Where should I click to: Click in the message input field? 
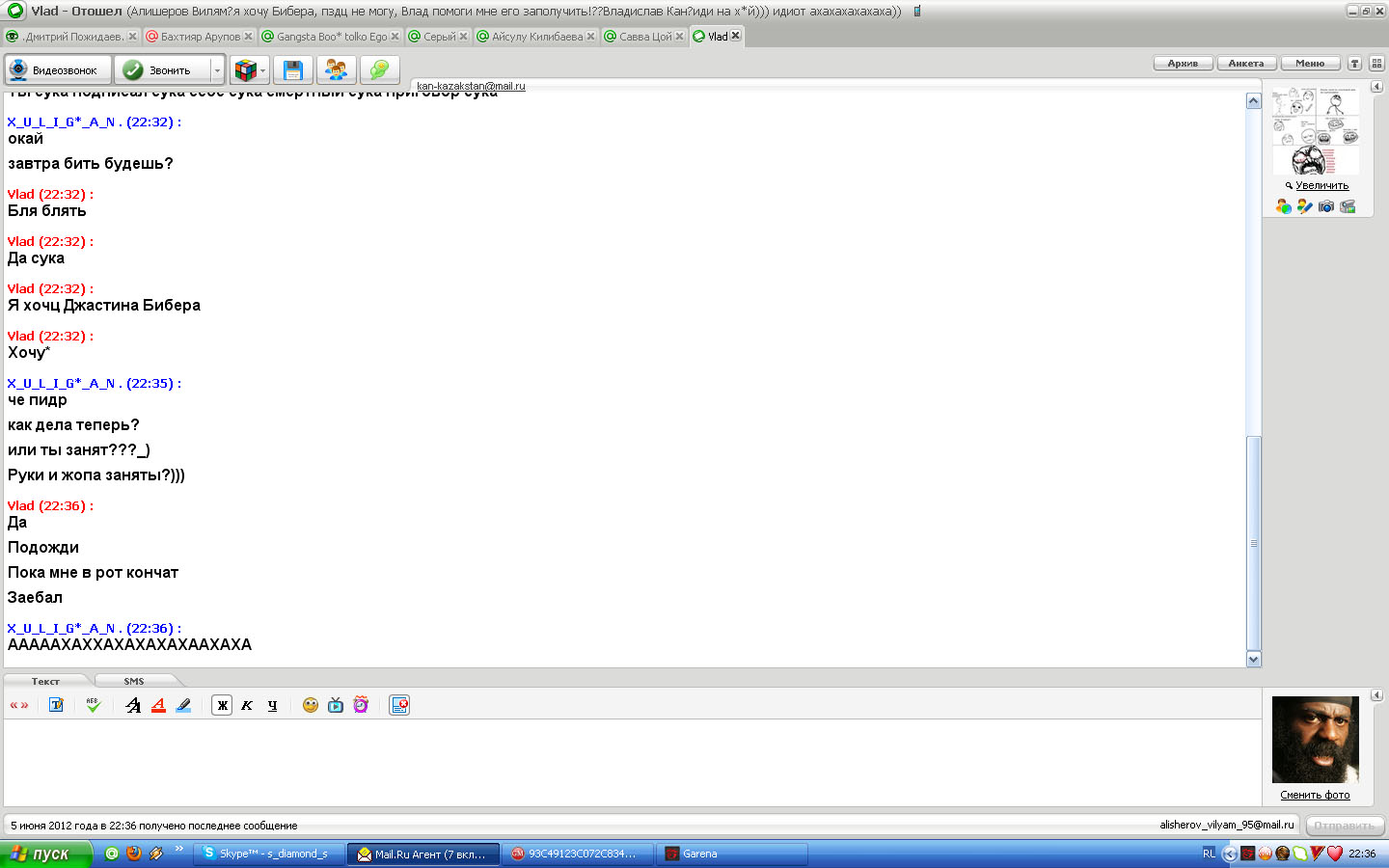click(632, 762)
